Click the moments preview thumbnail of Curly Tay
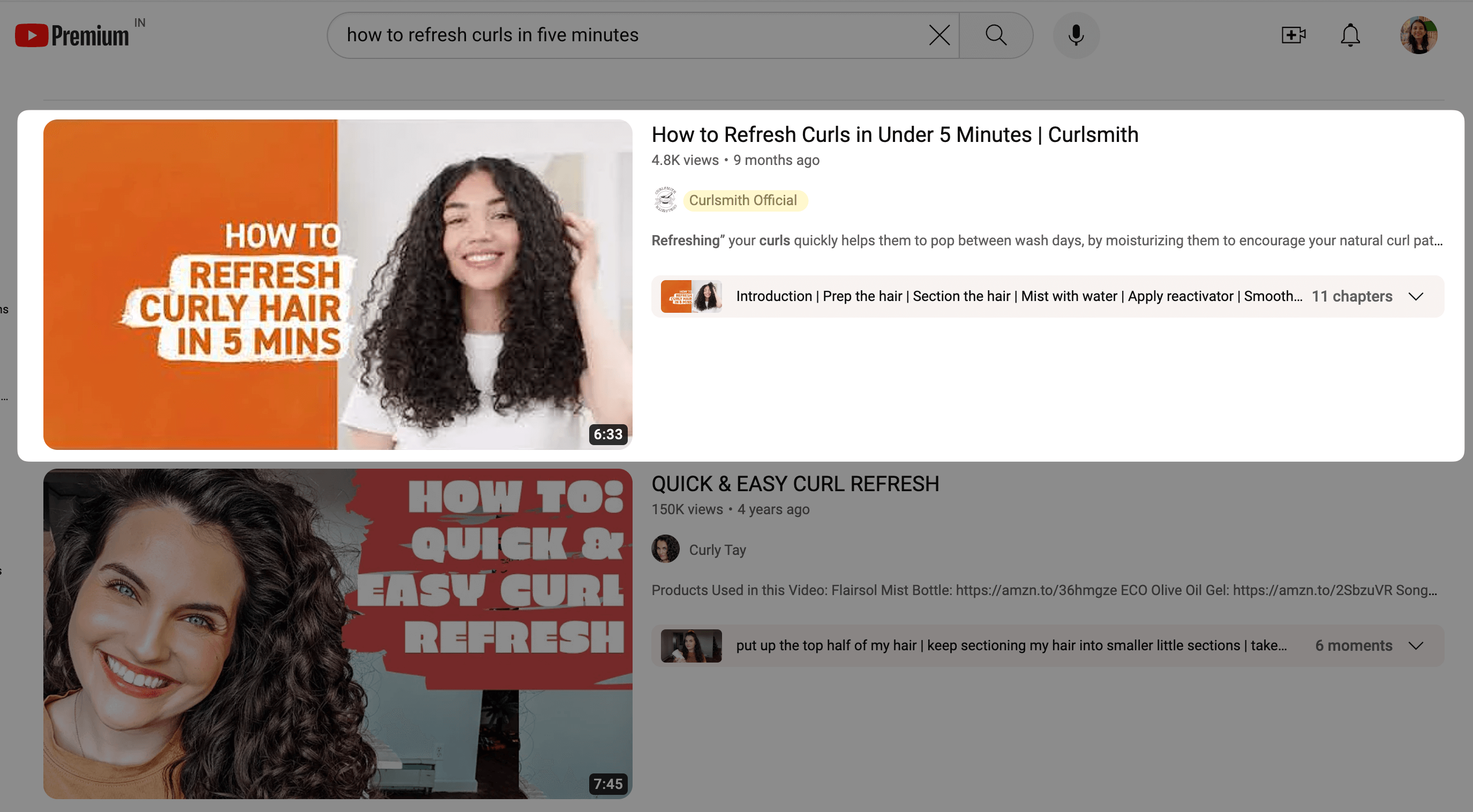 click(691, 645)
